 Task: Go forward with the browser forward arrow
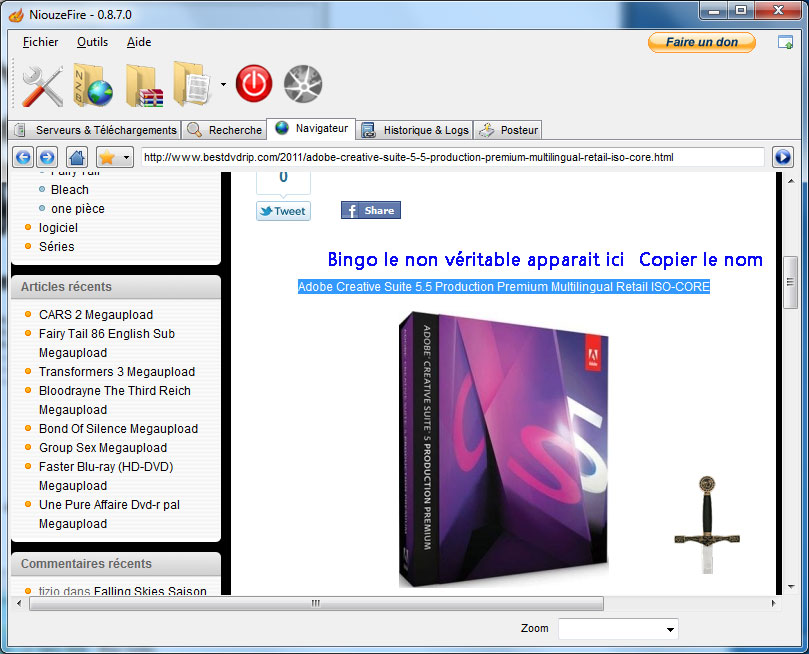pyautogui.click(x=47, y=157)
